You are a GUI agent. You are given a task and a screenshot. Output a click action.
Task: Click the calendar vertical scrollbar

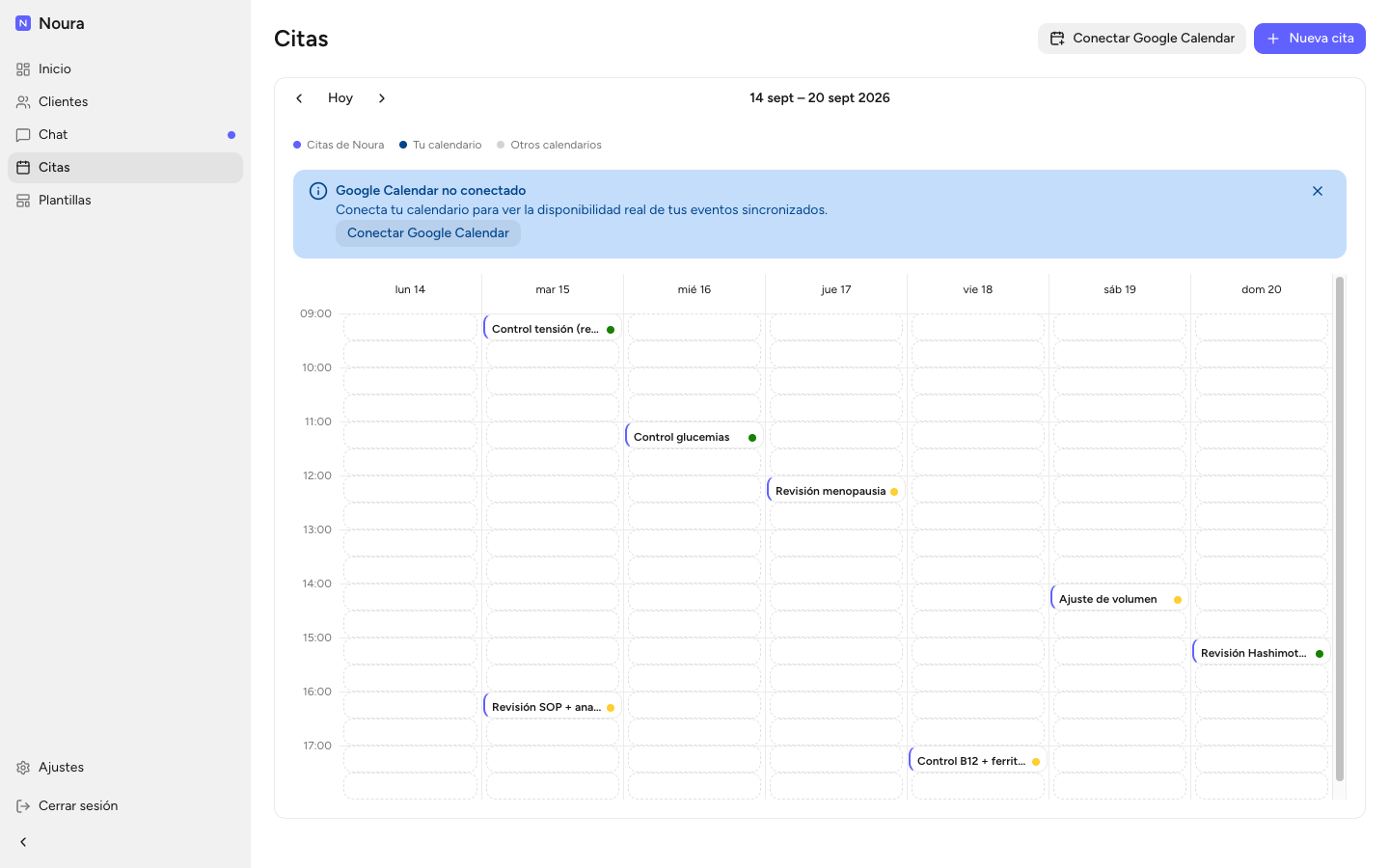point(1339,529)
